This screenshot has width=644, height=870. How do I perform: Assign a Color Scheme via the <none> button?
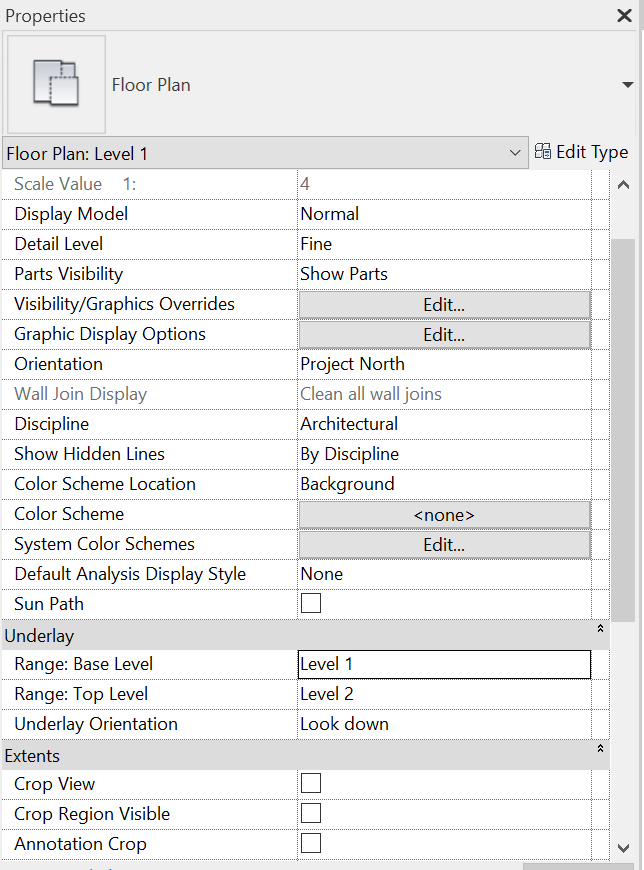point(443,513)
